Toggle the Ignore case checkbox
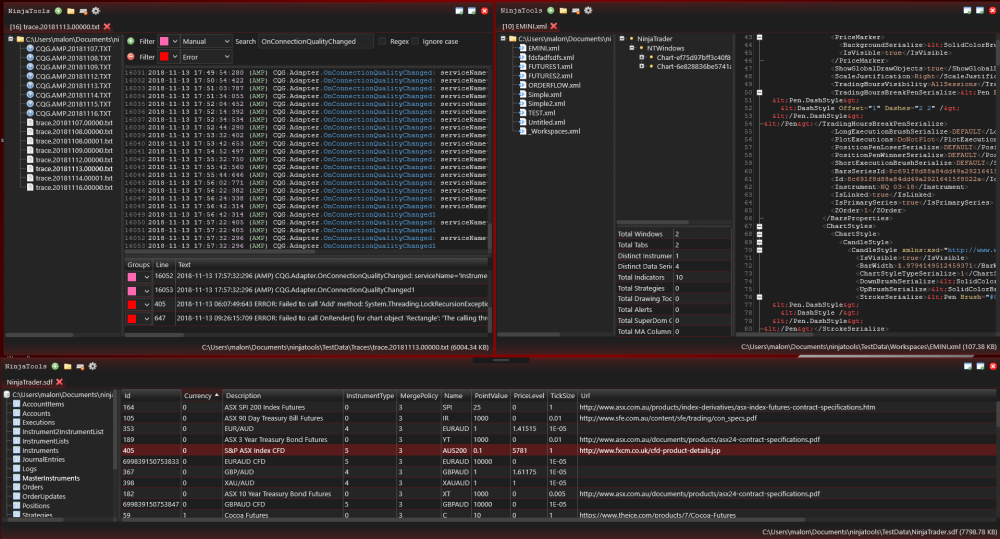Viewport: 1000px width, 539px height. (414, 42)
